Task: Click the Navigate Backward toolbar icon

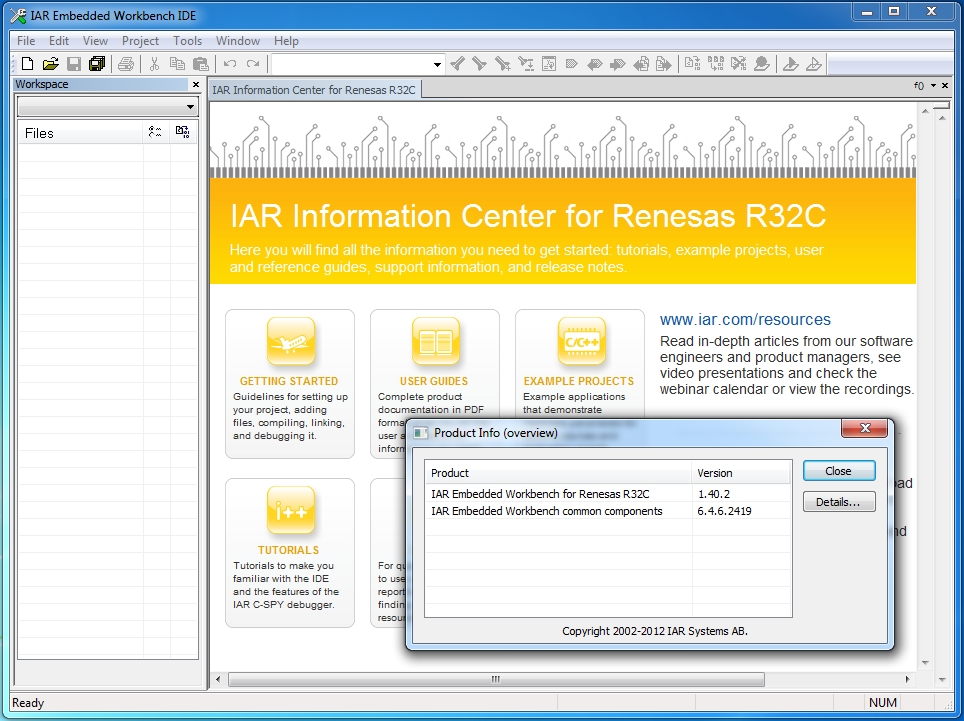Action: click(x=641, y=63)
